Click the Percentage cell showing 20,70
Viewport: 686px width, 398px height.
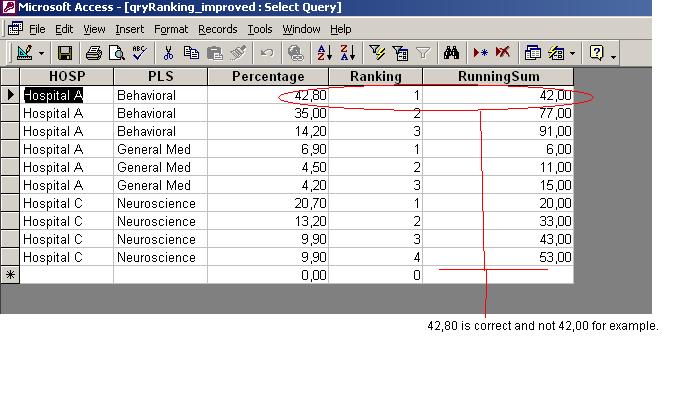[x=268, y=203]
